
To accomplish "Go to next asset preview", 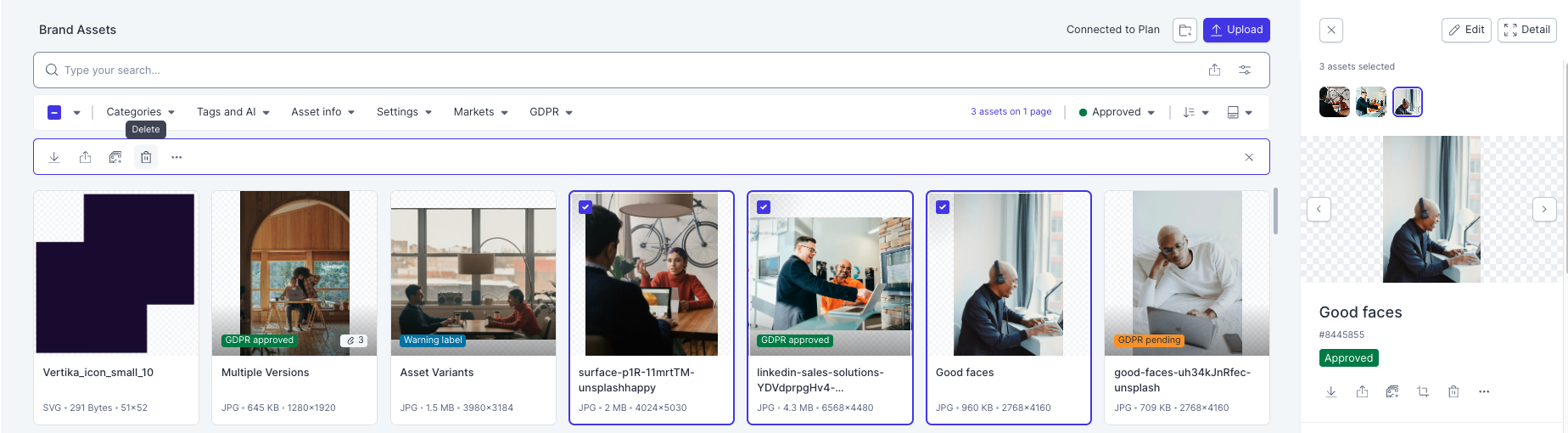I will click(1544, 209).
